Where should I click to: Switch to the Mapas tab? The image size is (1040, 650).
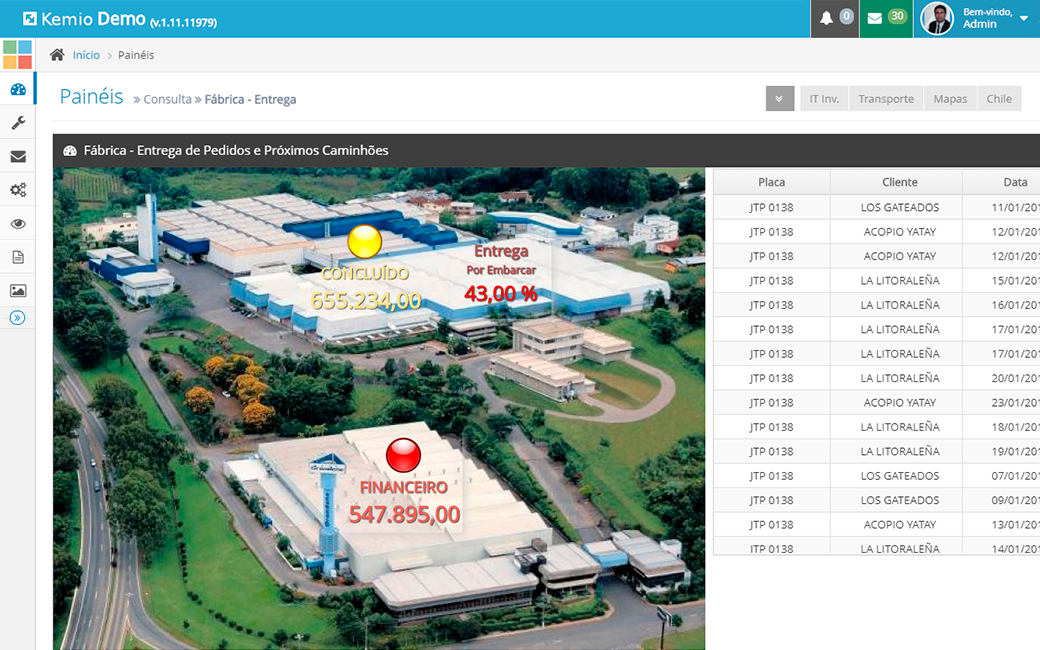pyautogui.click(x=950, y=99)
